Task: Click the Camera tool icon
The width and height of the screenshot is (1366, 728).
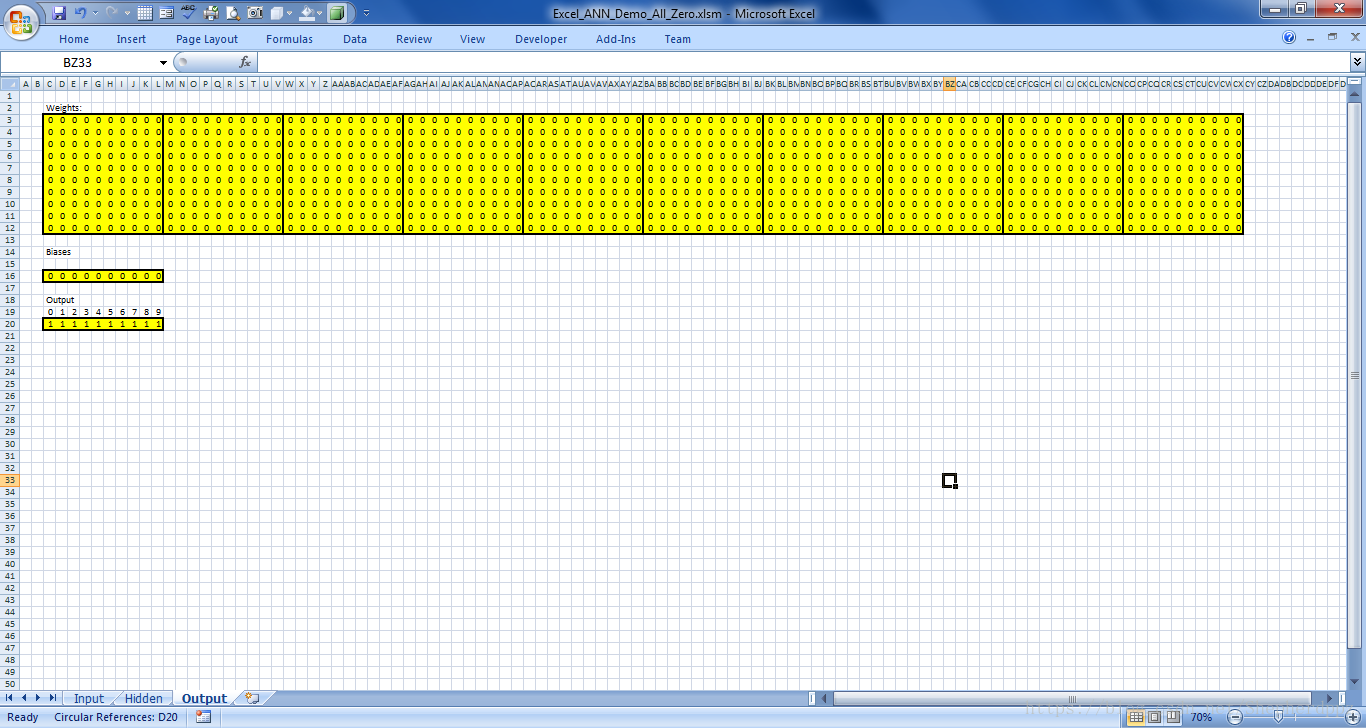Action: (255, 13)
